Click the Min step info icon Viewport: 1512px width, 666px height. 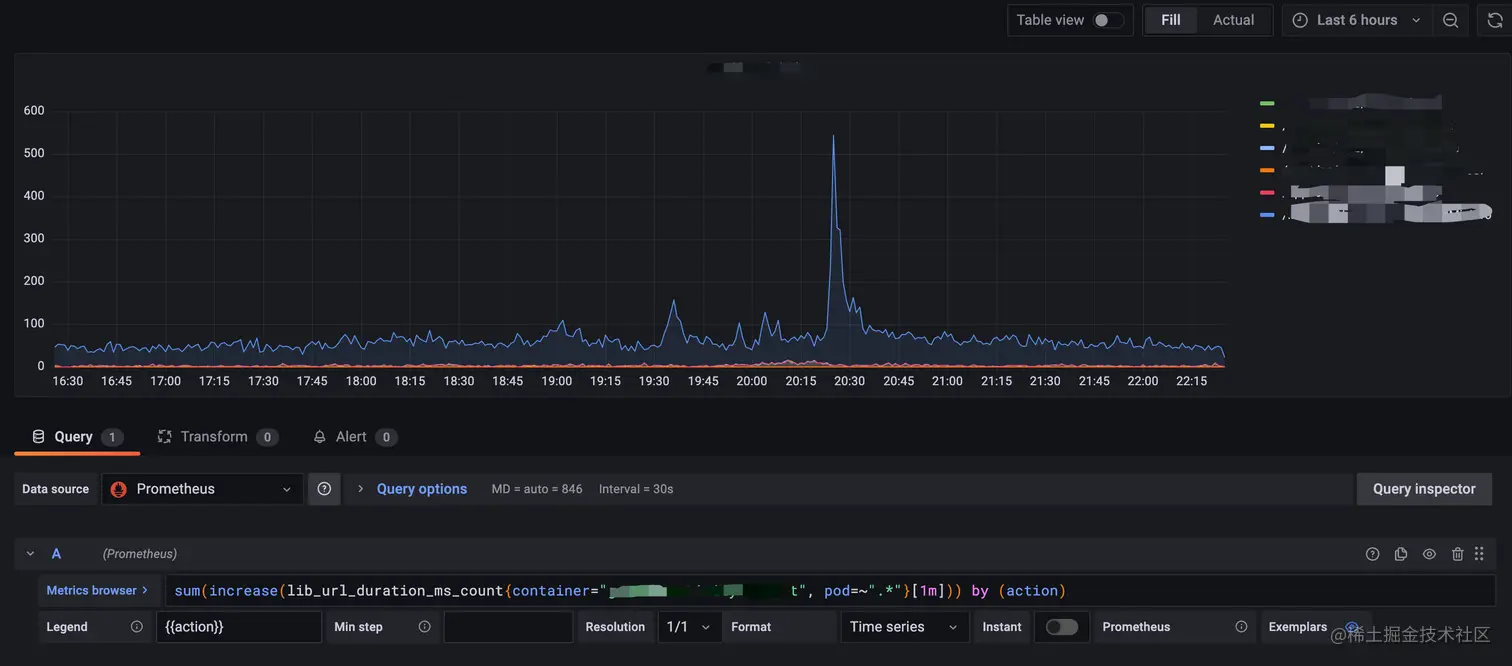click(x=425, y=627)
